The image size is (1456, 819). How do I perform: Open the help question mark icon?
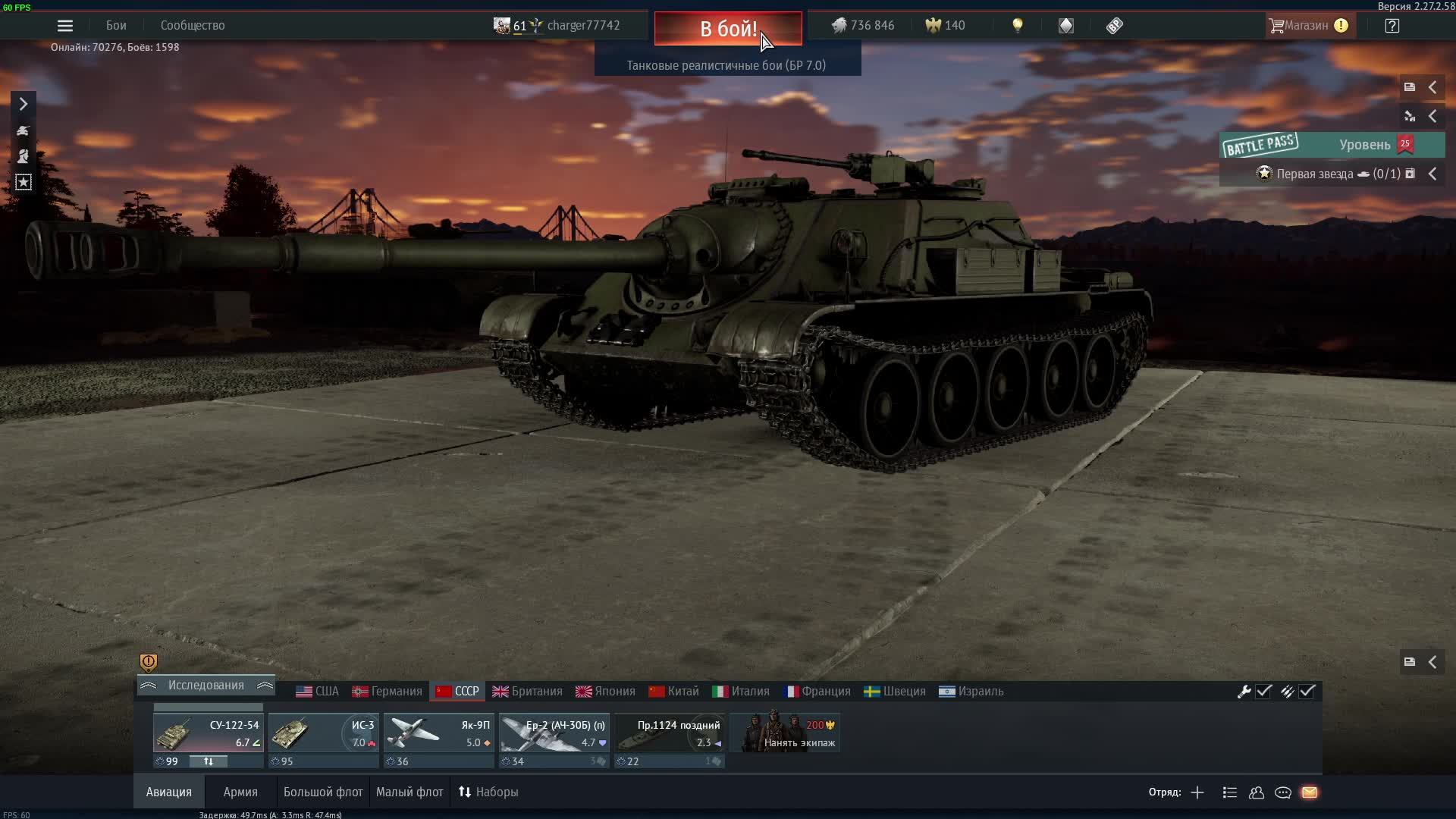tap(1392, 26)
